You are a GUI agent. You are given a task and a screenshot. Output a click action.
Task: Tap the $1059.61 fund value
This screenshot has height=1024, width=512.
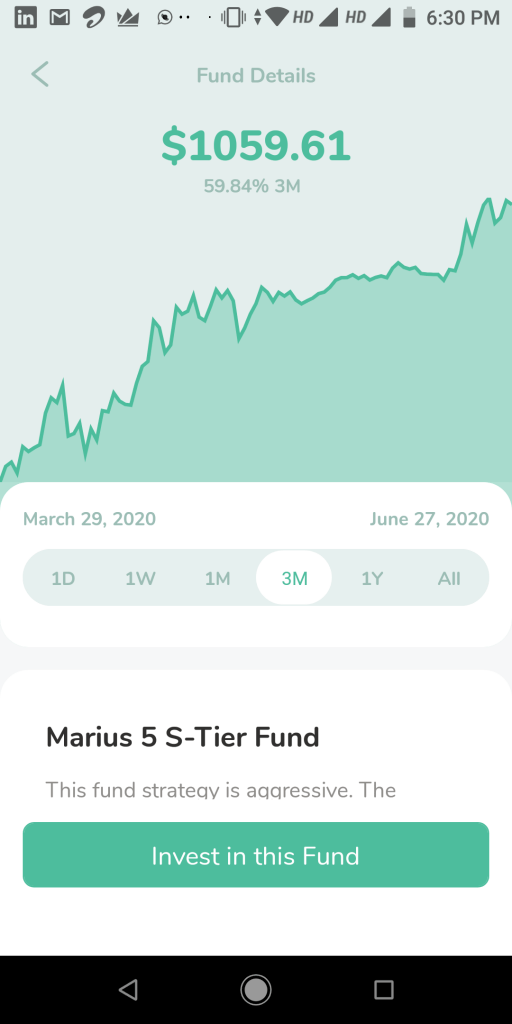256,145
